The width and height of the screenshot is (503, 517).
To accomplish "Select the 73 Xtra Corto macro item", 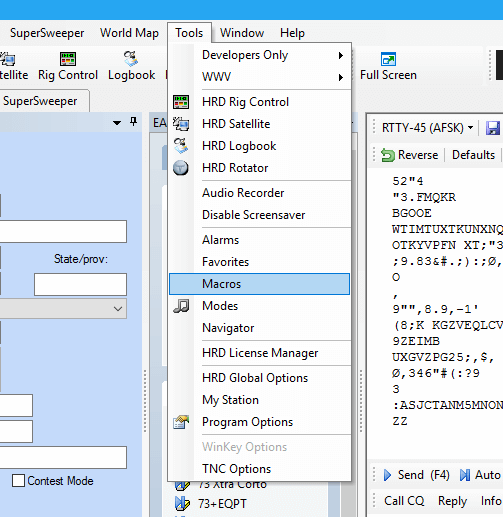I will click(232, 484).
